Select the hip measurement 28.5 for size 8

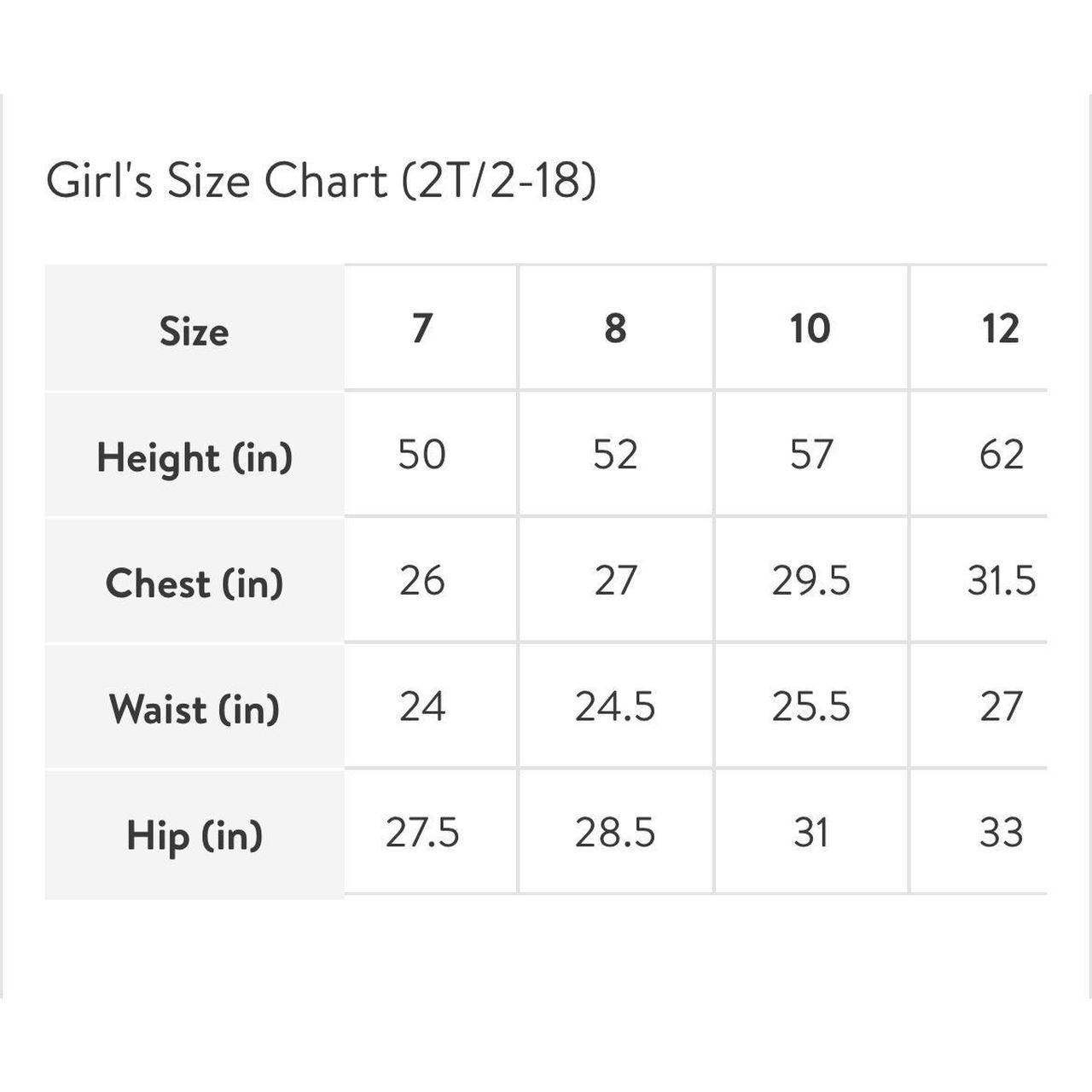point(615,833)
